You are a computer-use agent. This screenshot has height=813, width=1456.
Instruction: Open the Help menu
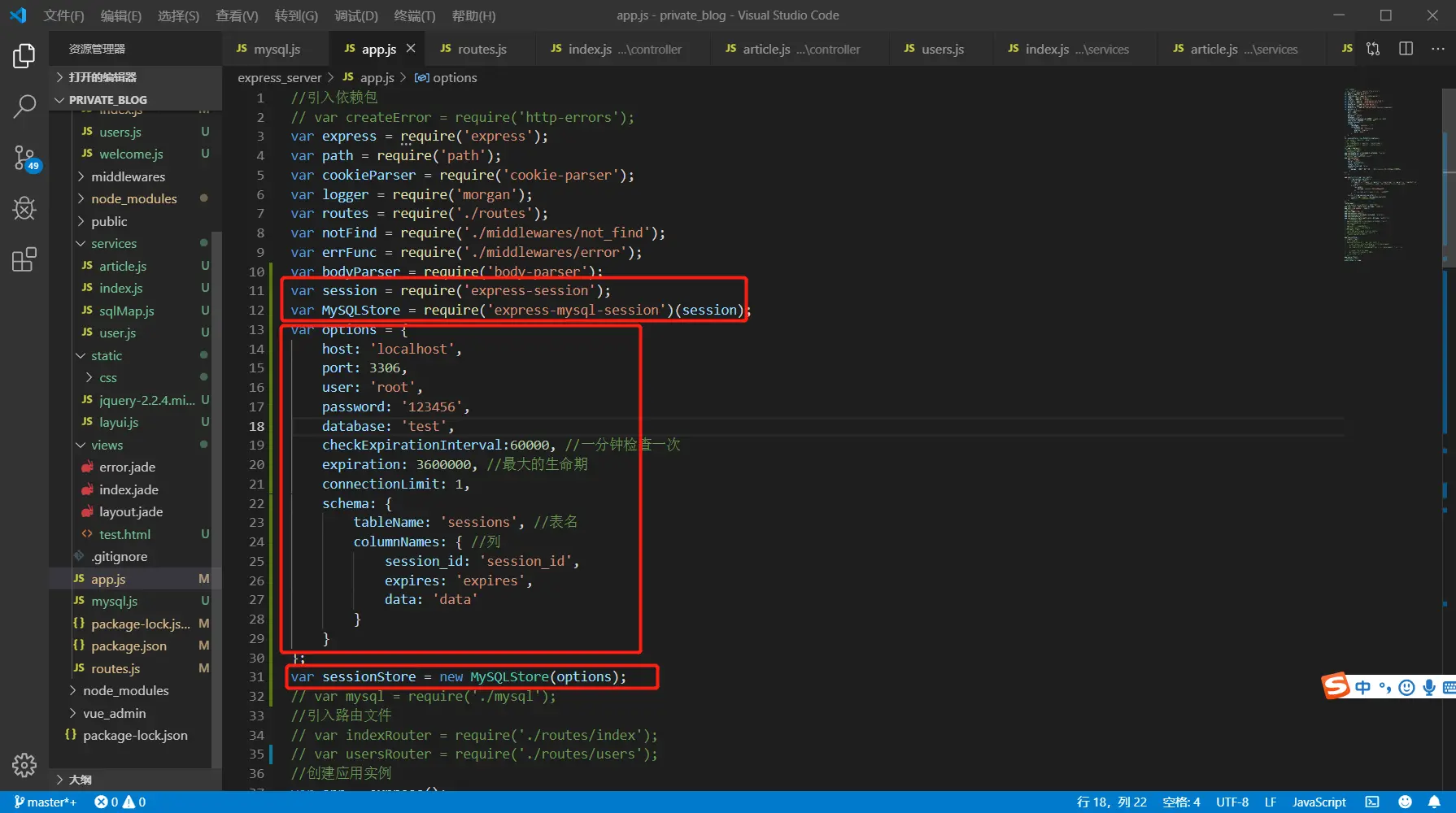click(x=473, y=15)
